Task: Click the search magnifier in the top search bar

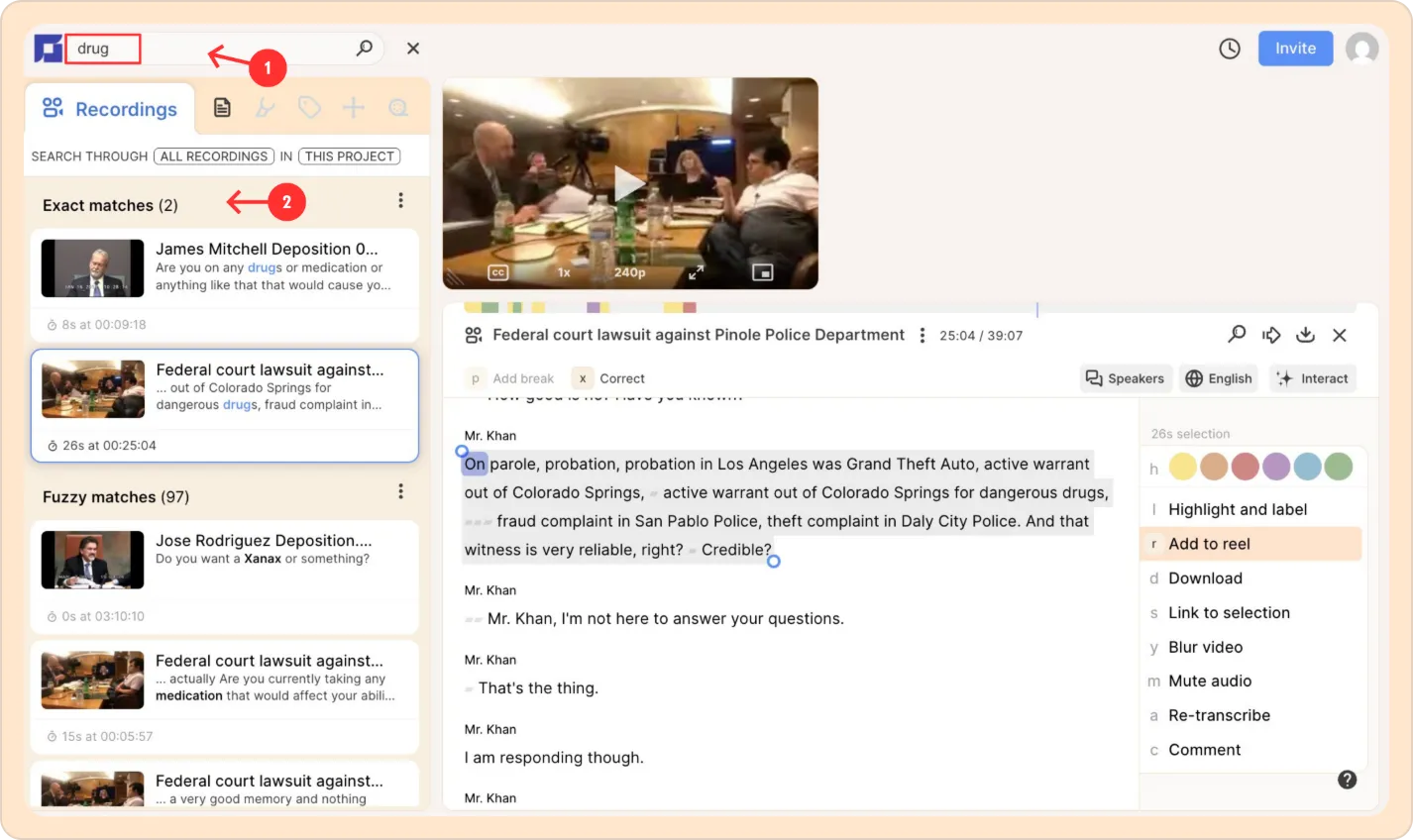Action: coord(365,48)
